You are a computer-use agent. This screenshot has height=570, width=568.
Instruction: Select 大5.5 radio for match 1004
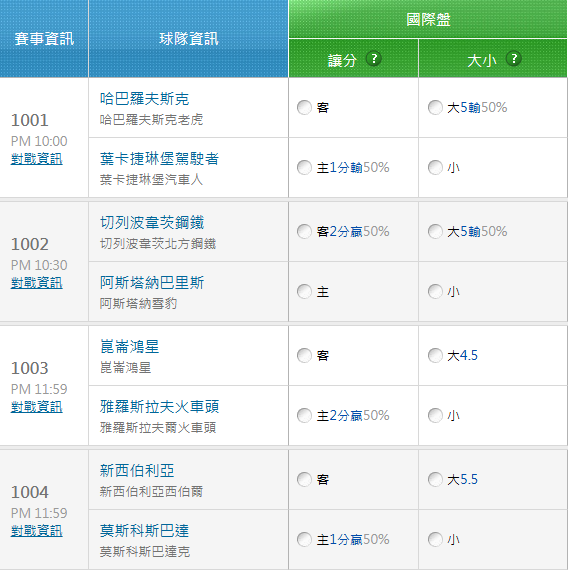pyautogui.click(x=435, y=479)
